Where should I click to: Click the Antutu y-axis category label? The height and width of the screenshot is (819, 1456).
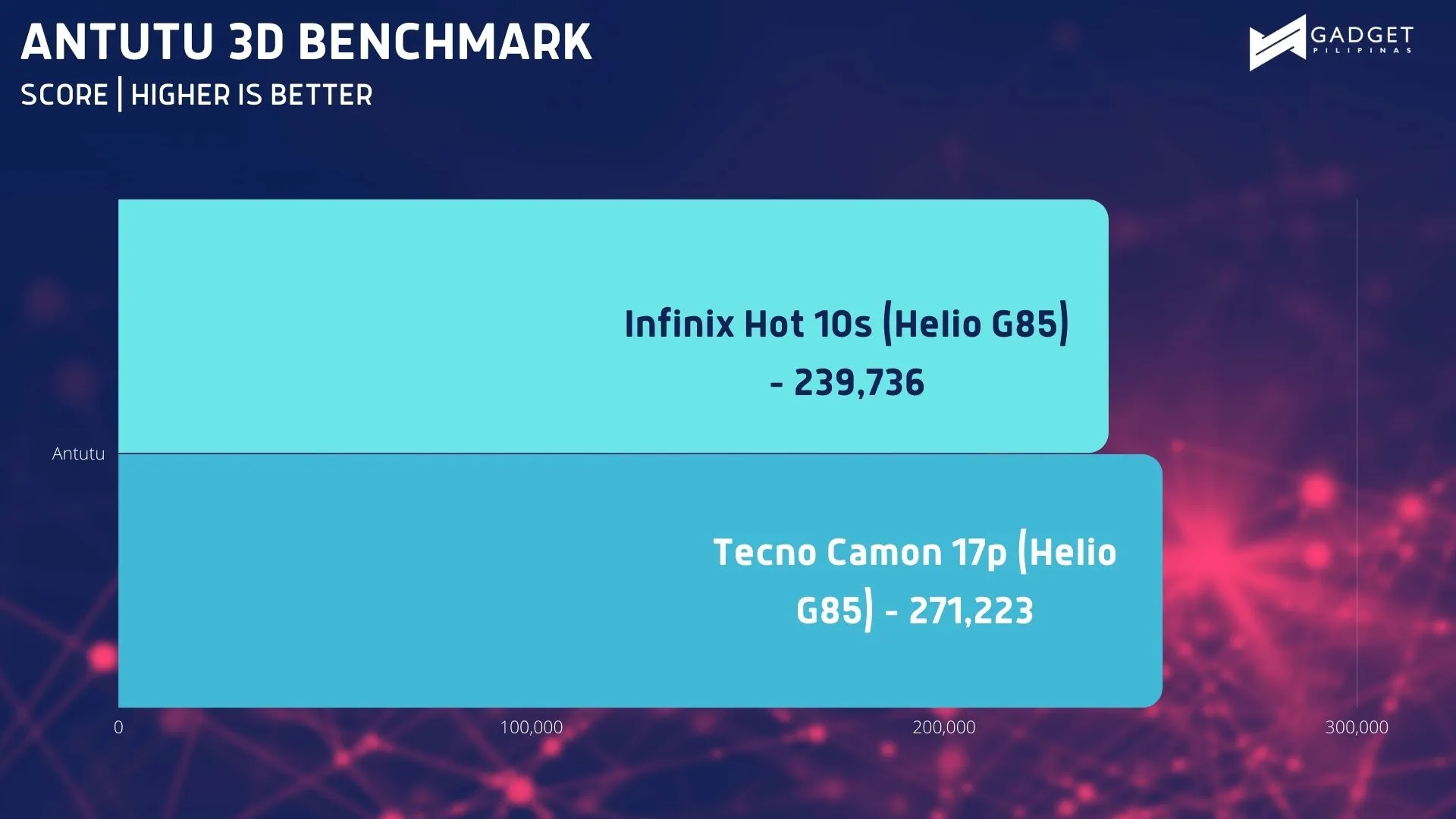click(x=78, y=453)
